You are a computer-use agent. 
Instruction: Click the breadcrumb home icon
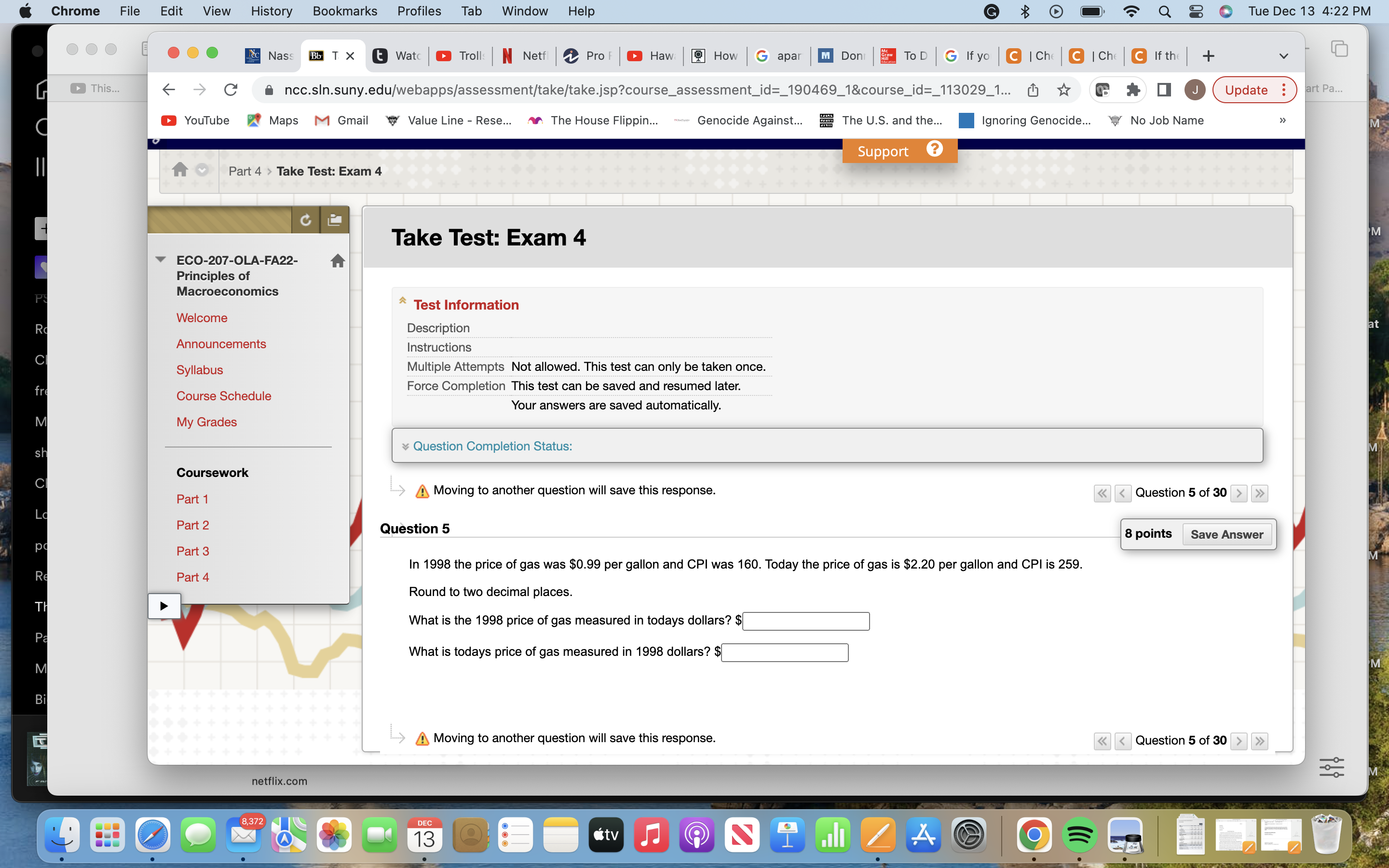pyautogui.click(x=179, y=170)
